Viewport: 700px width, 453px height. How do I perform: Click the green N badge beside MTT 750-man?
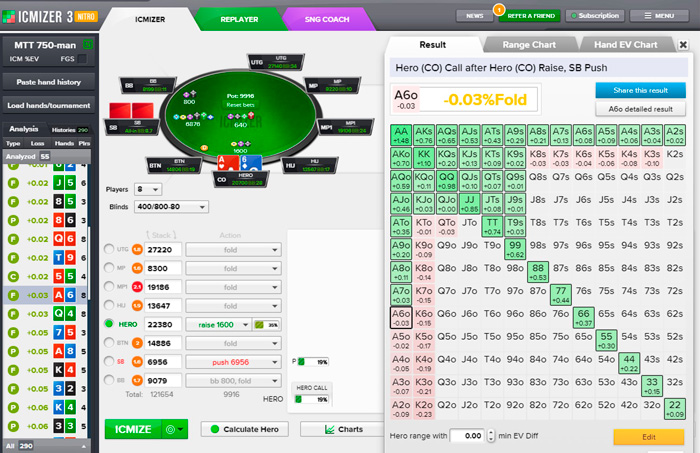(88, 45)
